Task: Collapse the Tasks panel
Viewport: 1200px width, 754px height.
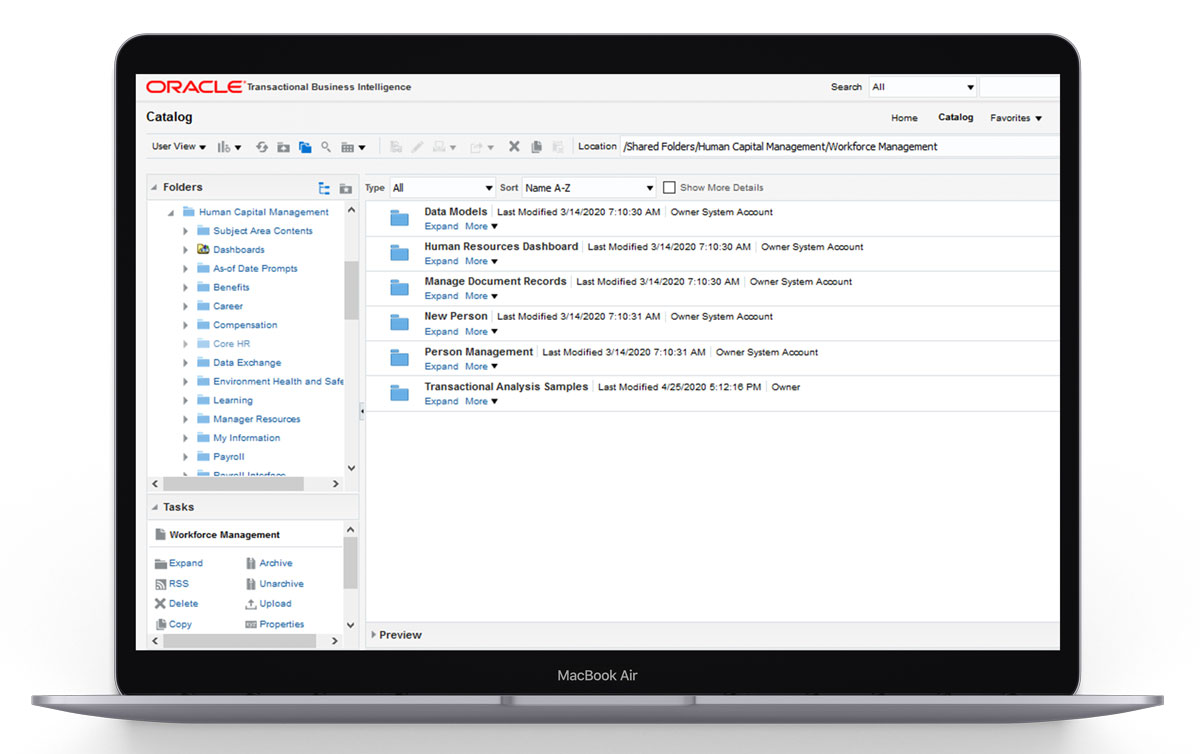Action: 154,507
